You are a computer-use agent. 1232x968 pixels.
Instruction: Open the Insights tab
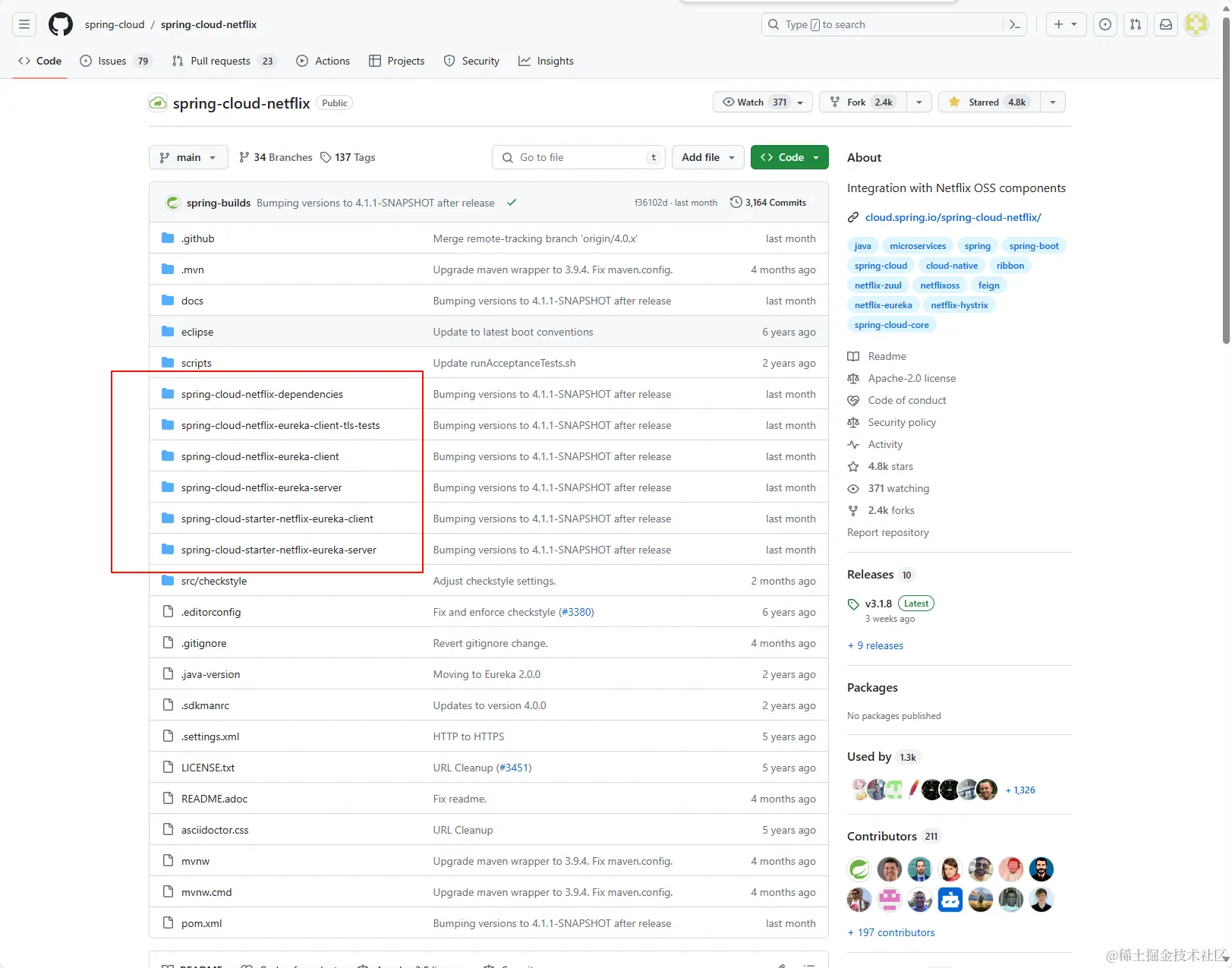pos(547,61)
